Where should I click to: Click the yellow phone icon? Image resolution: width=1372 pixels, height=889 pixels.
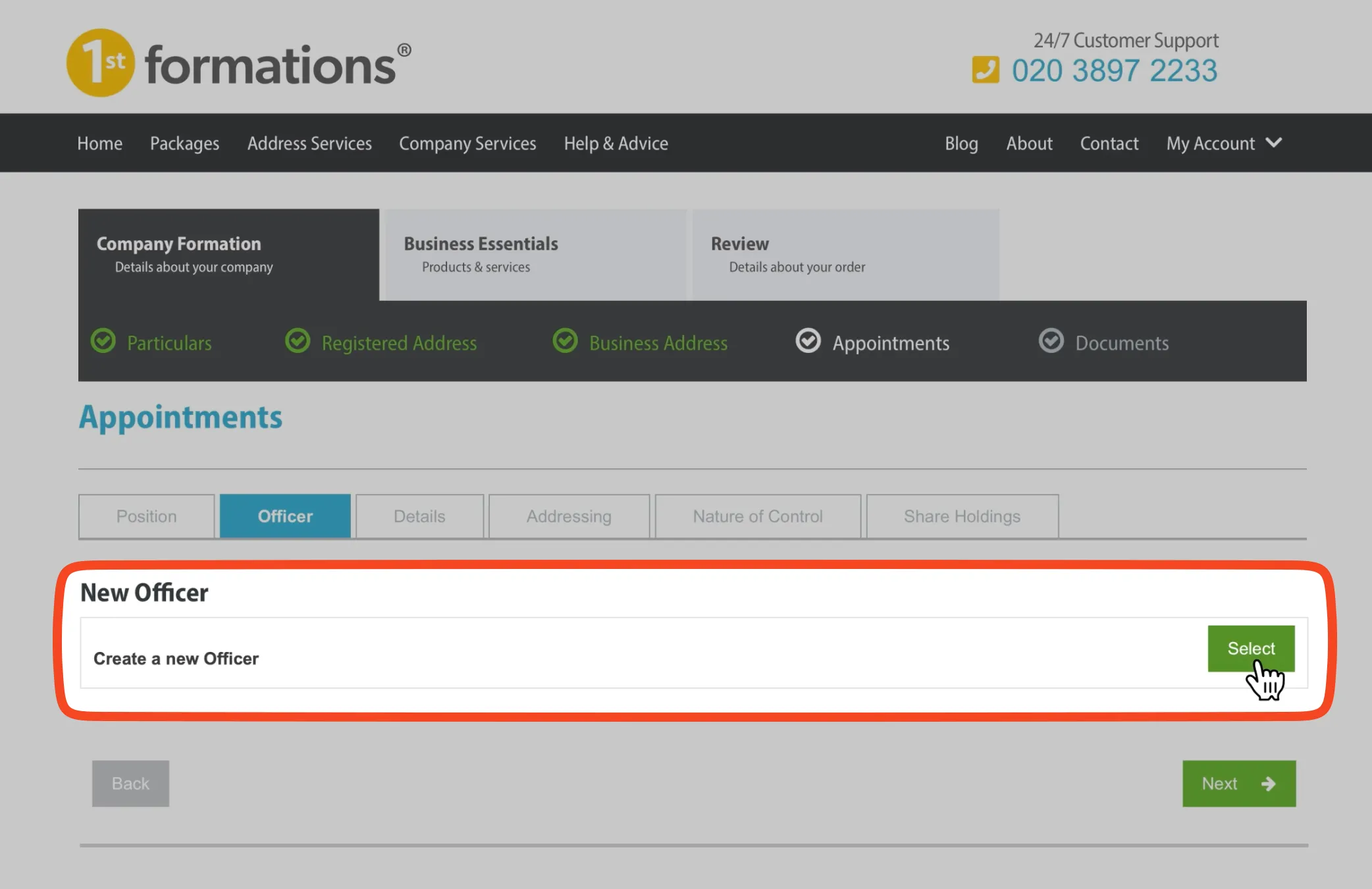tap(985, 70)
